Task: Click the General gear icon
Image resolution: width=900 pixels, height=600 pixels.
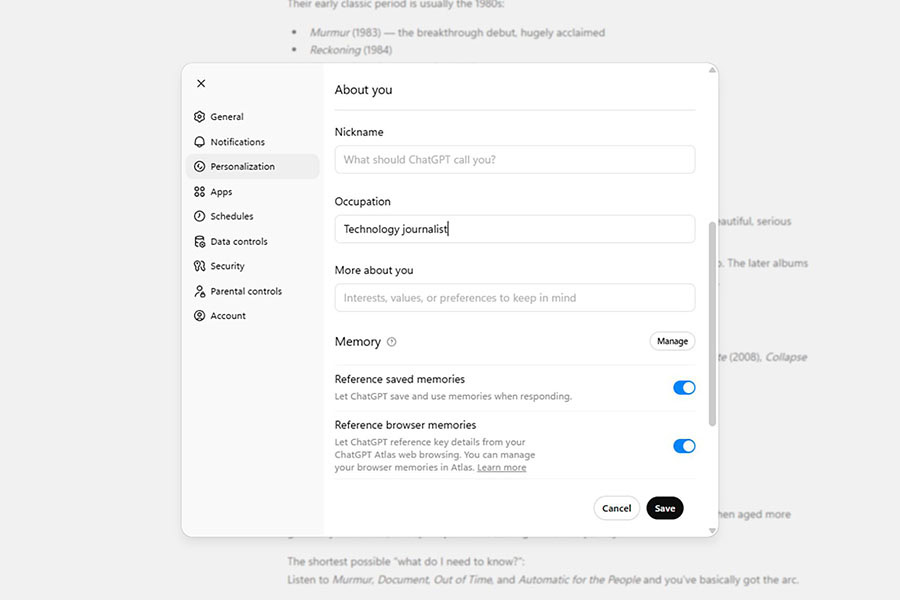Action: [x=199, y=117]
